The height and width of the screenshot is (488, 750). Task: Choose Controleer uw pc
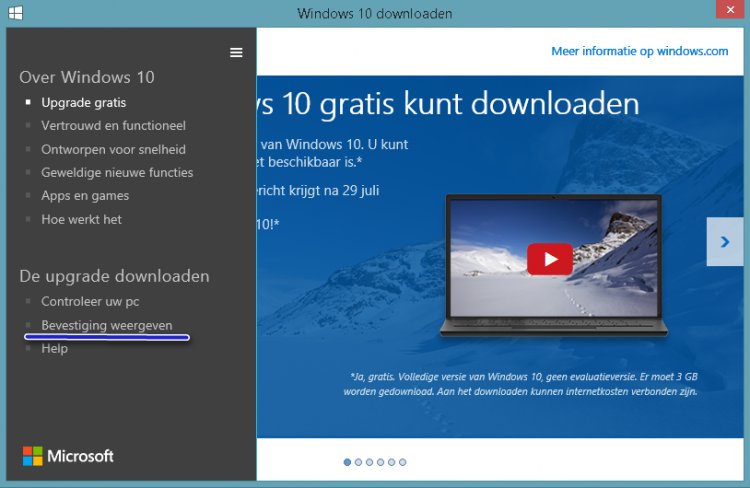pos(90,301)
